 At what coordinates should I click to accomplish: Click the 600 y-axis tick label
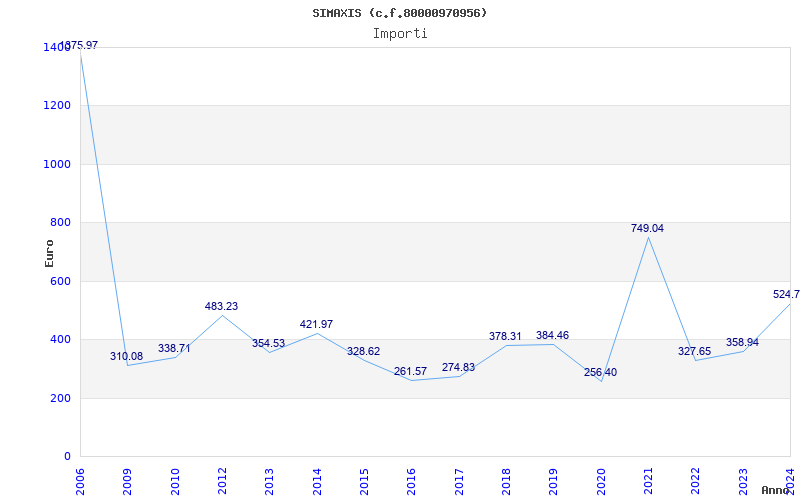60,281
